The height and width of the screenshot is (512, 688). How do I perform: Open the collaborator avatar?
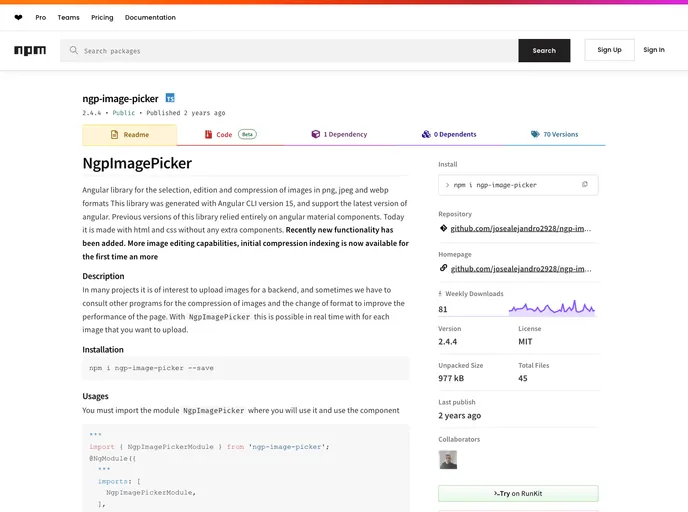(447, 459)
